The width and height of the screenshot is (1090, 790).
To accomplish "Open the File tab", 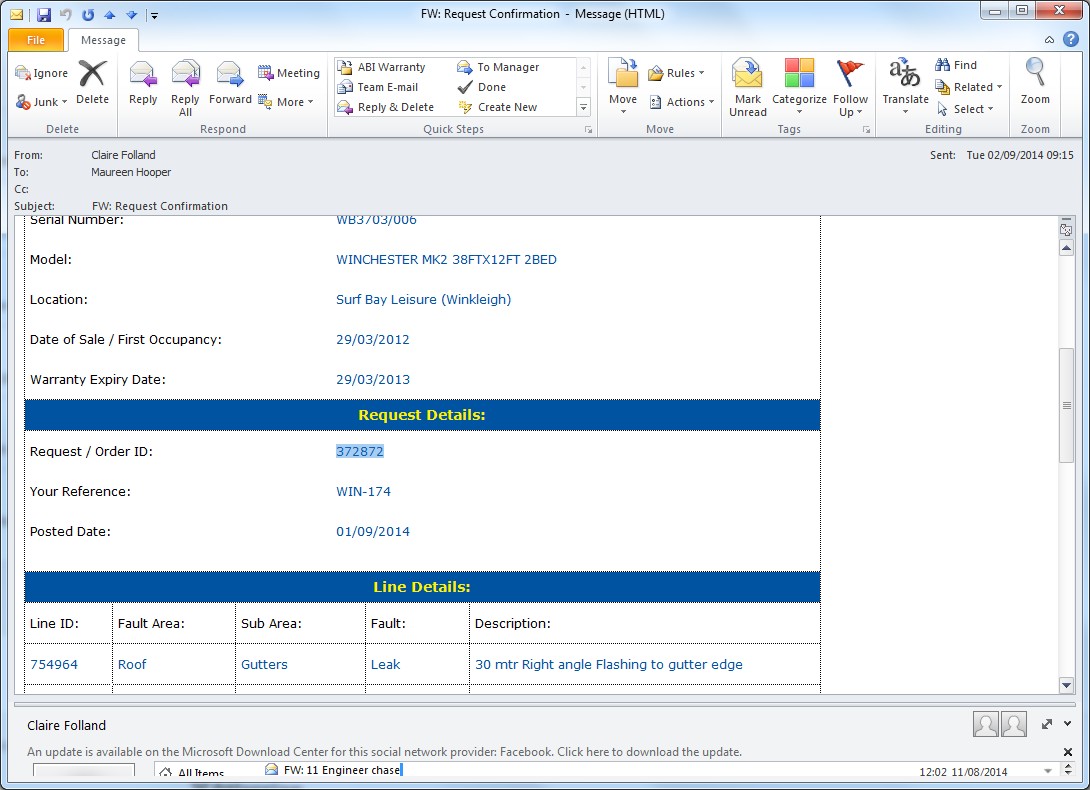I will point(36,40).
